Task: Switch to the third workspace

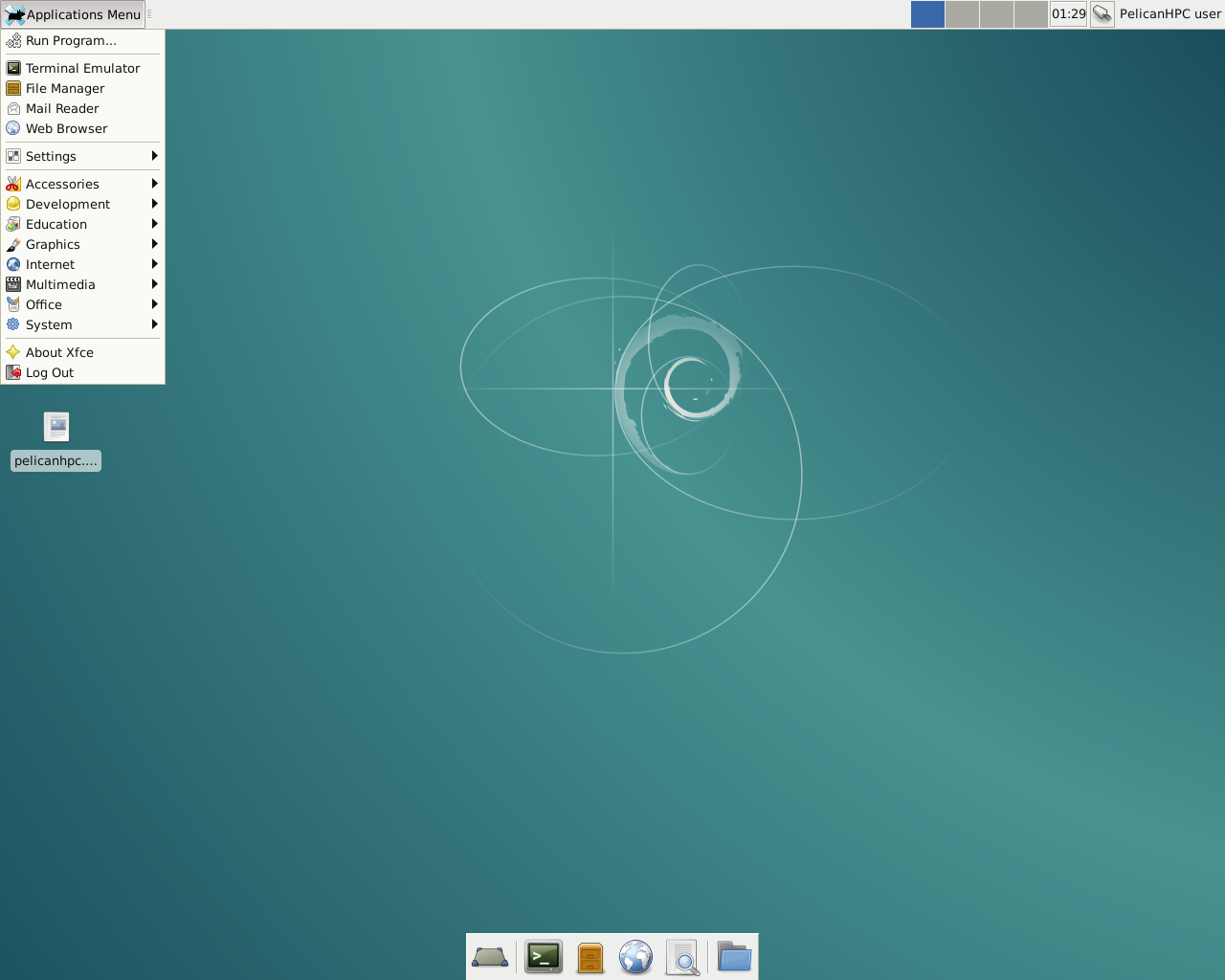Action: point(996,14)
